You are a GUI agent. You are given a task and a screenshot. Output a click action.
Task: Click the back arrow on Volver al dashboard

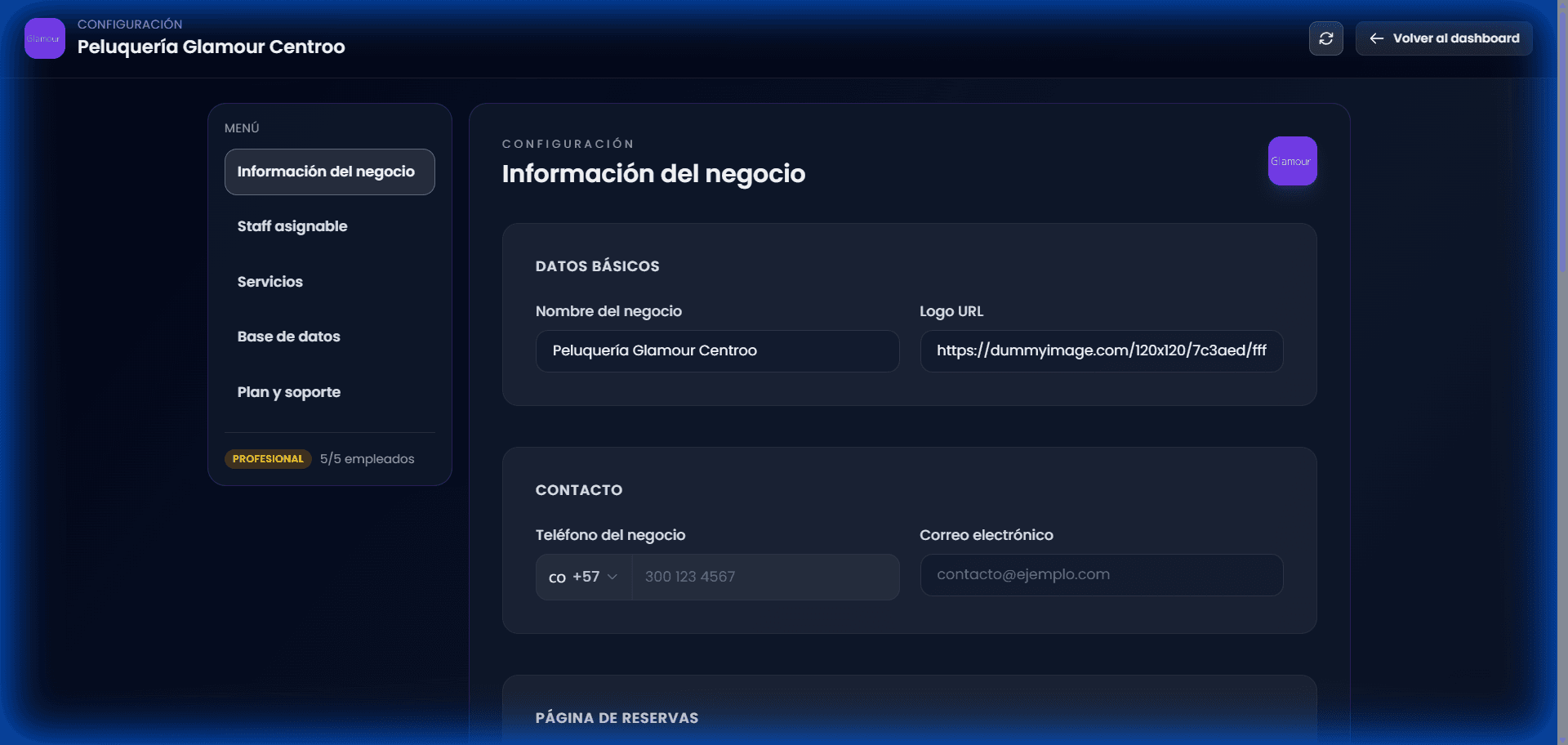[x=1377, y=38]
